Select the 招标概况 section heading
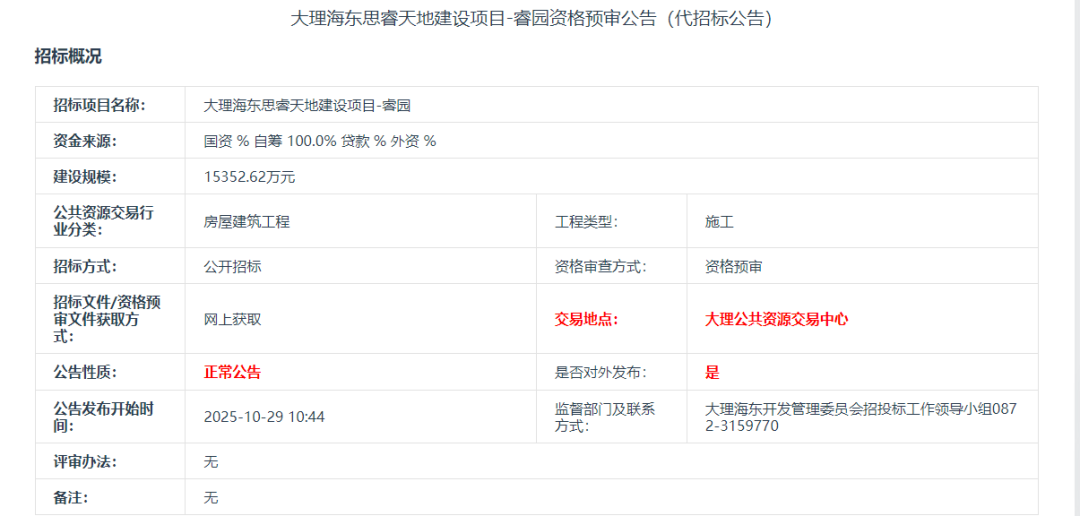Image resolution: width=1080 pixels, height=516 pixels. coord(68,56)
